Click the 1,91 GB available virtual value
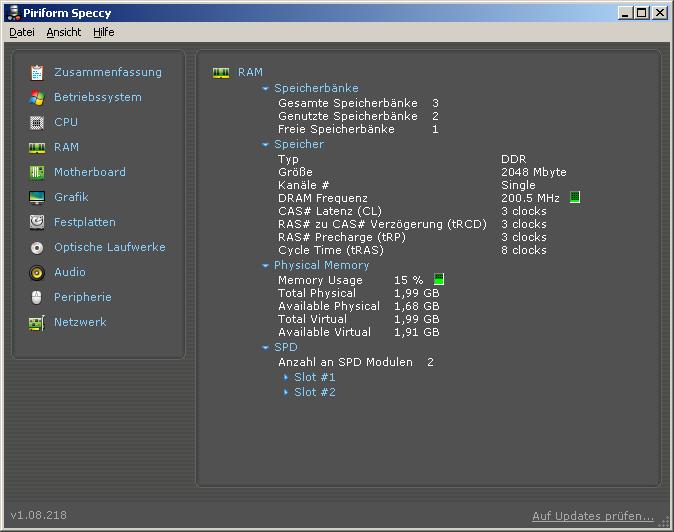Image resolution: width=674 pixels, height=532 pixels. coord(417,332)
